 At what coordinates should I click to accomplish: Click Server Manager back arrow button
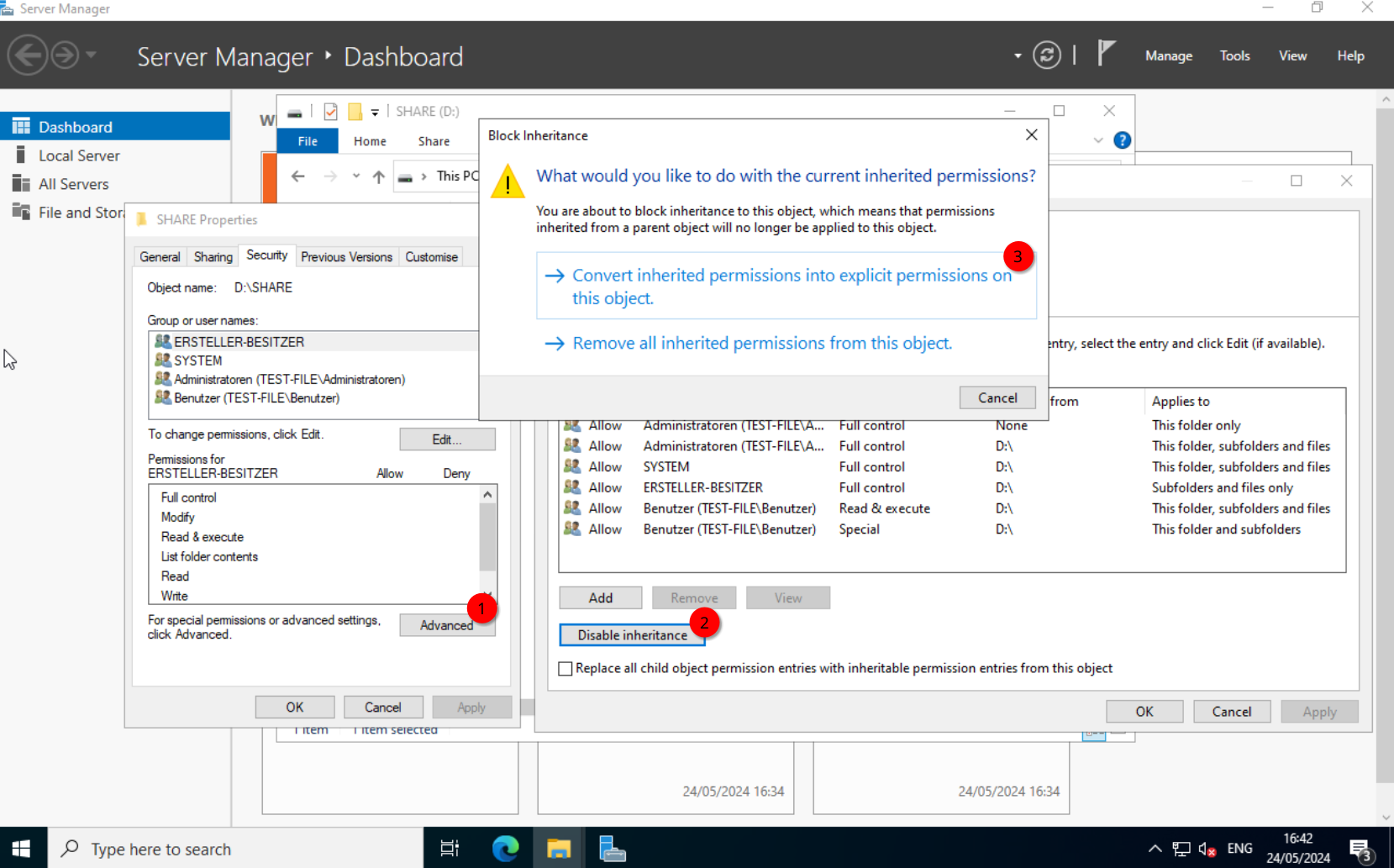click(x=27, y=55)
